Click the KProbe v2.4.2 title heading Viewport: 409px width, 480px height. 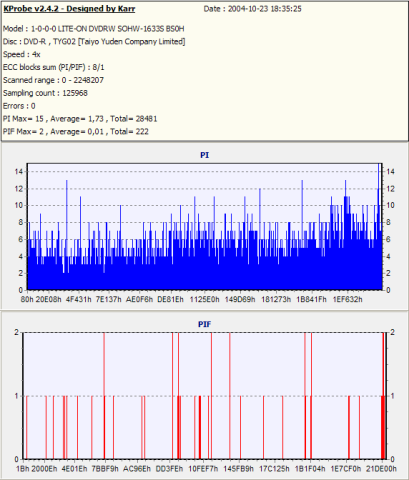69,9
